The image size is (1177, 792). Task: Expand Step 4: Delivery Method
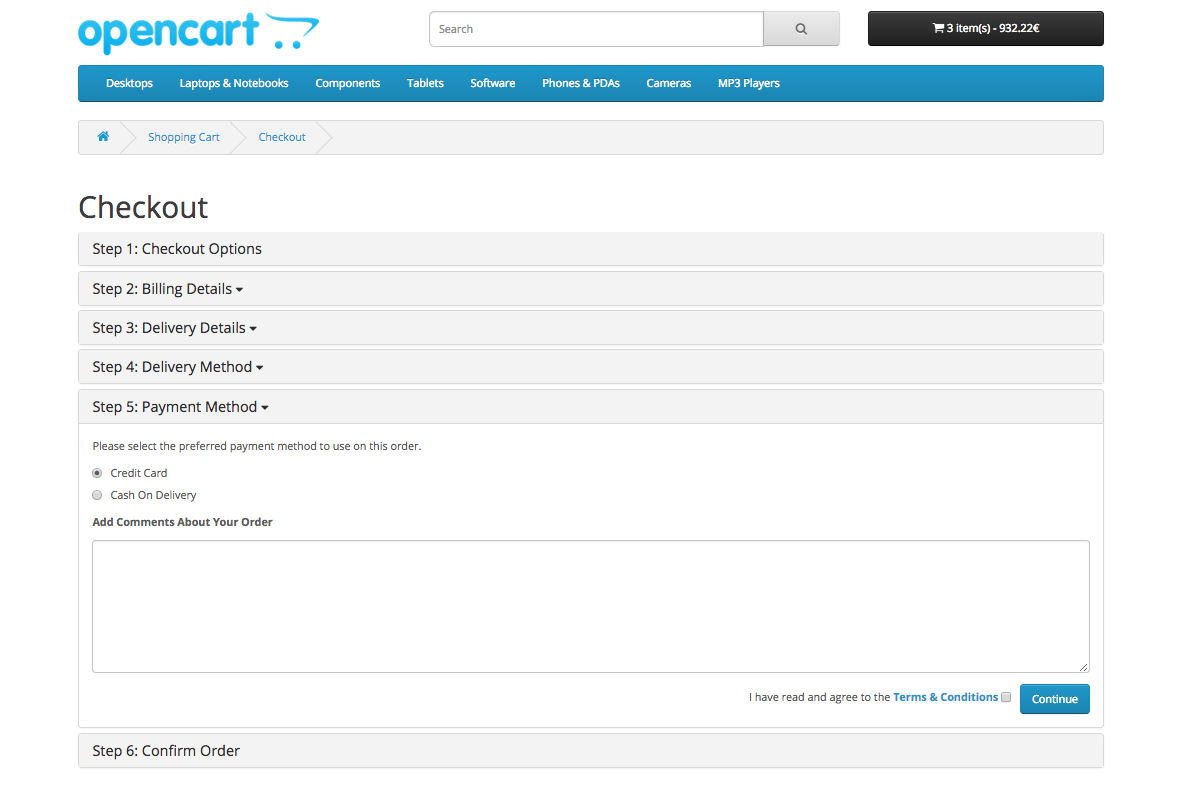click(177, 367)
